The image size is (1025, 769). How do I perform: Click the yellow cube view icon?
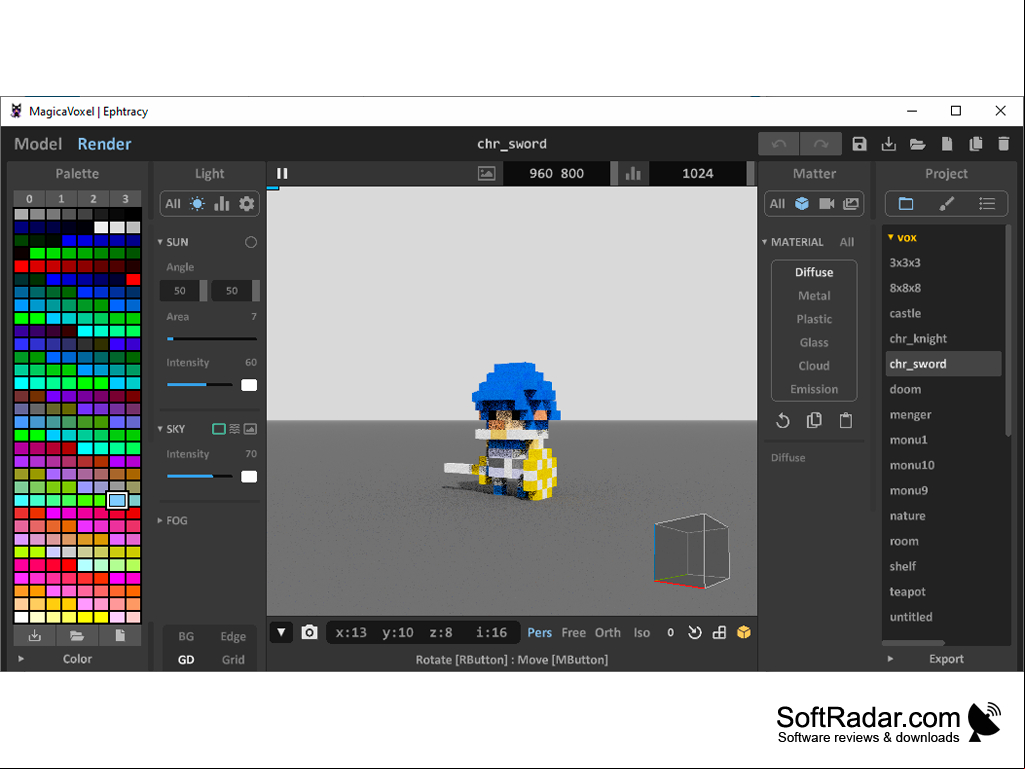[x=743, y=632]
